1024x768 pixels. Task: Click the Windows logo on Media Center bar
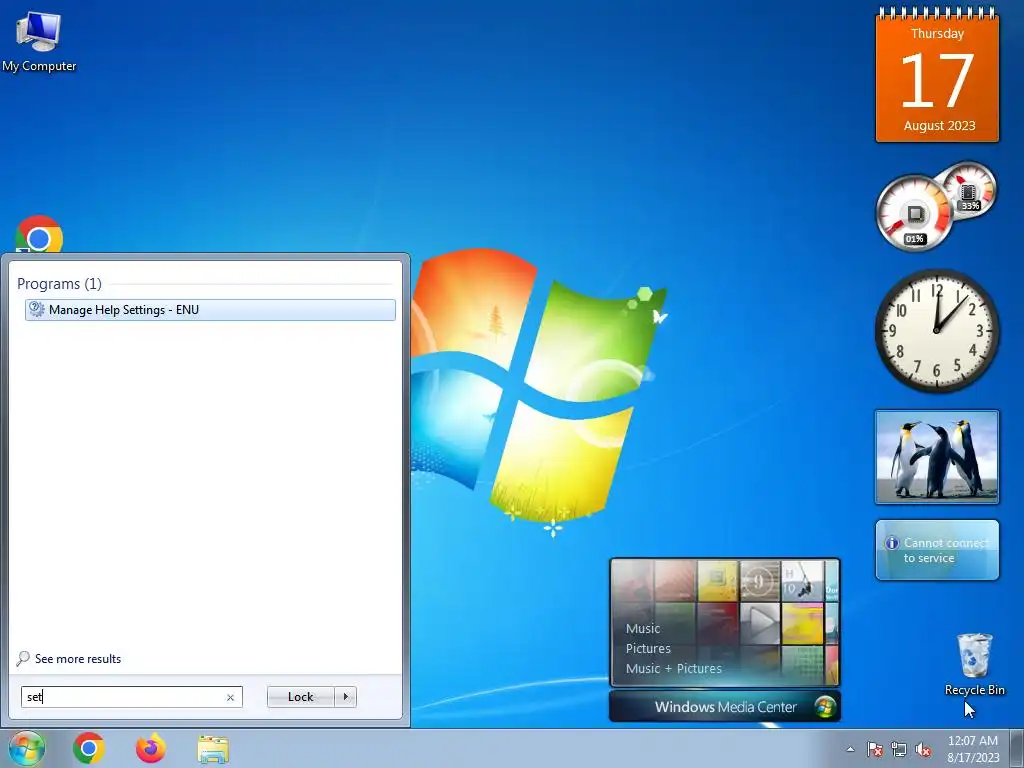[825, 707]
